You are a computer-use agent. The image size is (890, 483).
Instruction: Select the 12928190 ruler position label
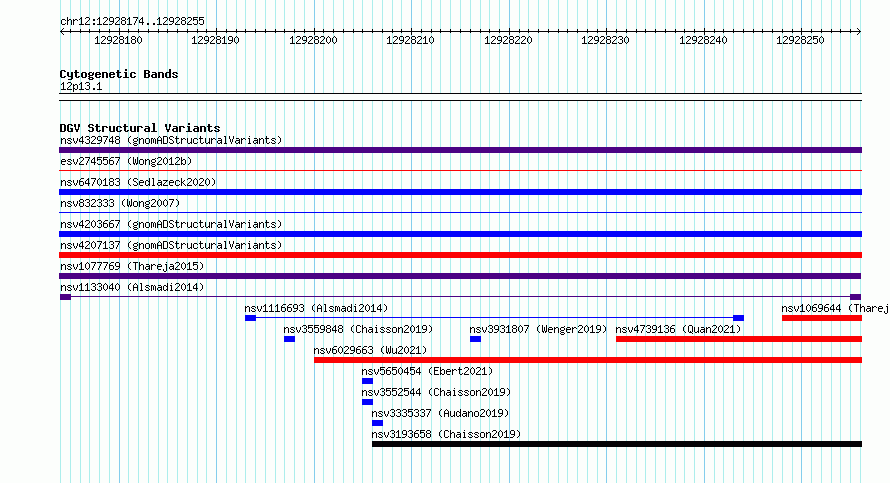[x=215, y=40]
